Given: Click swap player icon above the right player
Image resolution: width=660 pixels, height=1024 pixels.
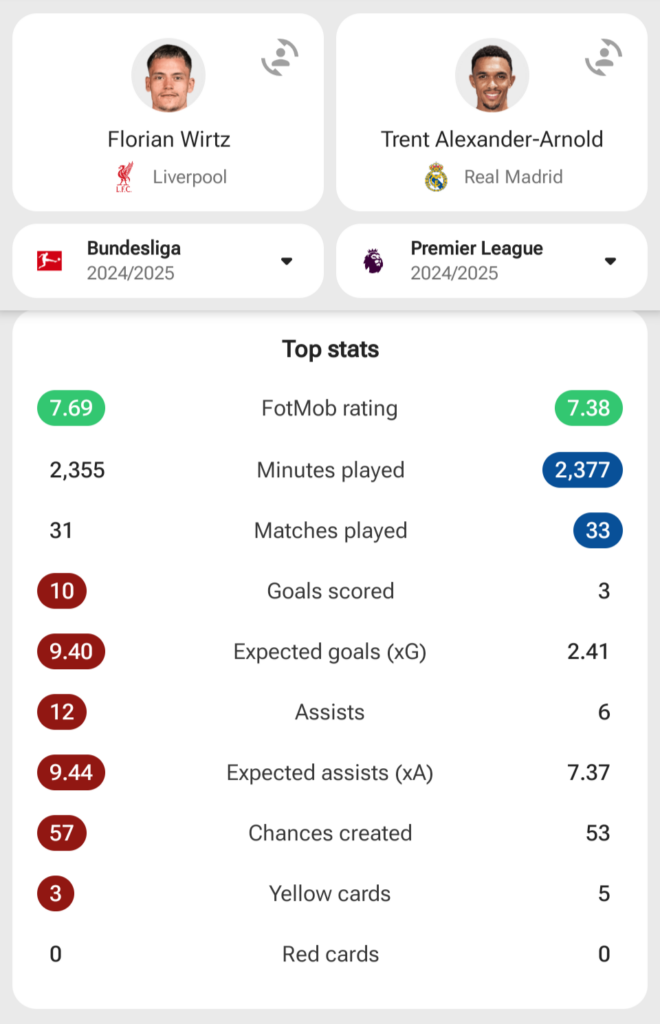Looking at the screenshot, I should point(604,58).
